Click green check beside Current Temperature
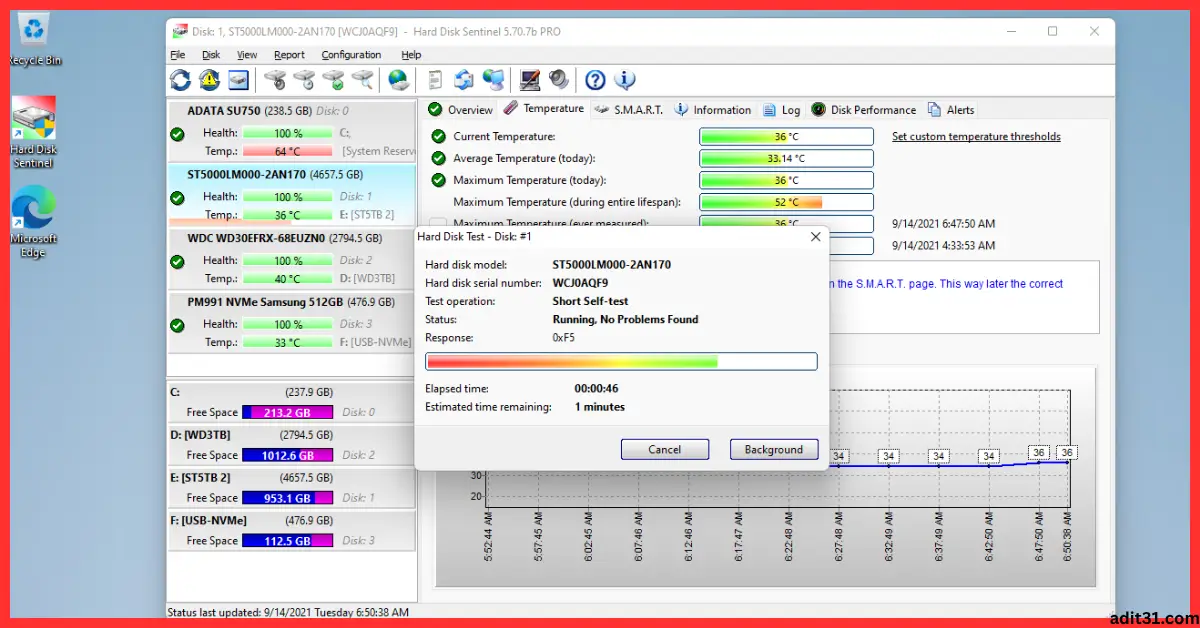The height and width of the screenshot is (628, 1200). tap(438, 137)
